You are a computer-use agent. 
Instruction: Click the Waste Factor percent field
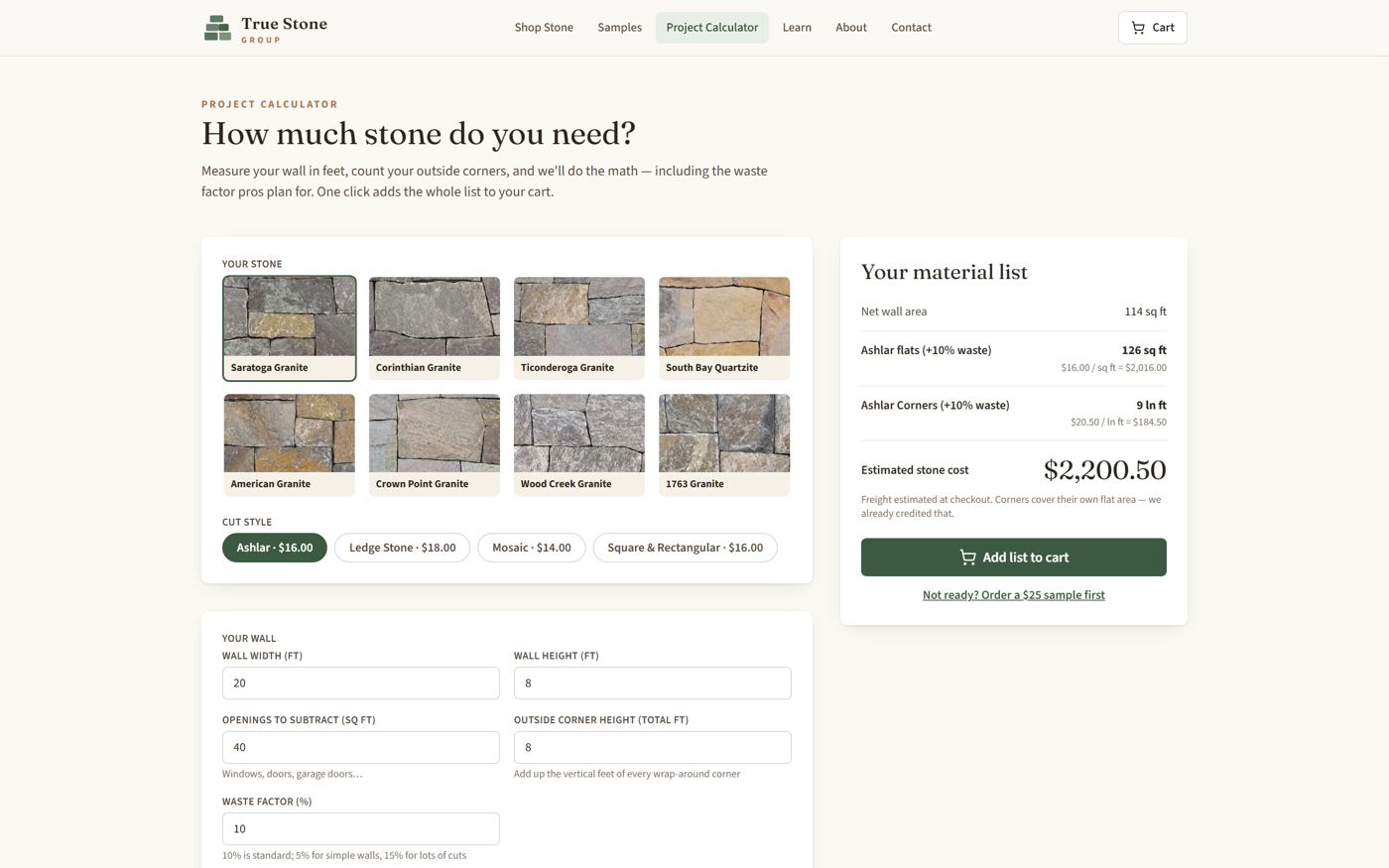coord(361,829)
